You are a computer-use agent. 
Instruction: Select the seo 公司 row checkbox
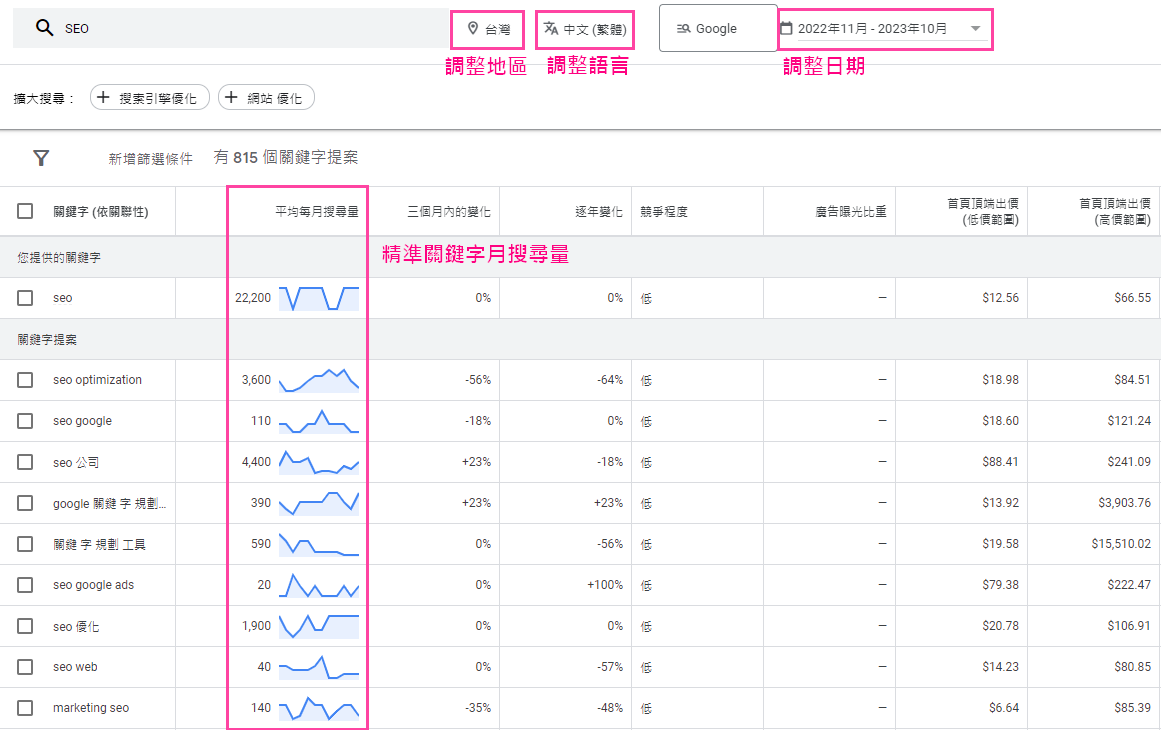pos(25,462)
